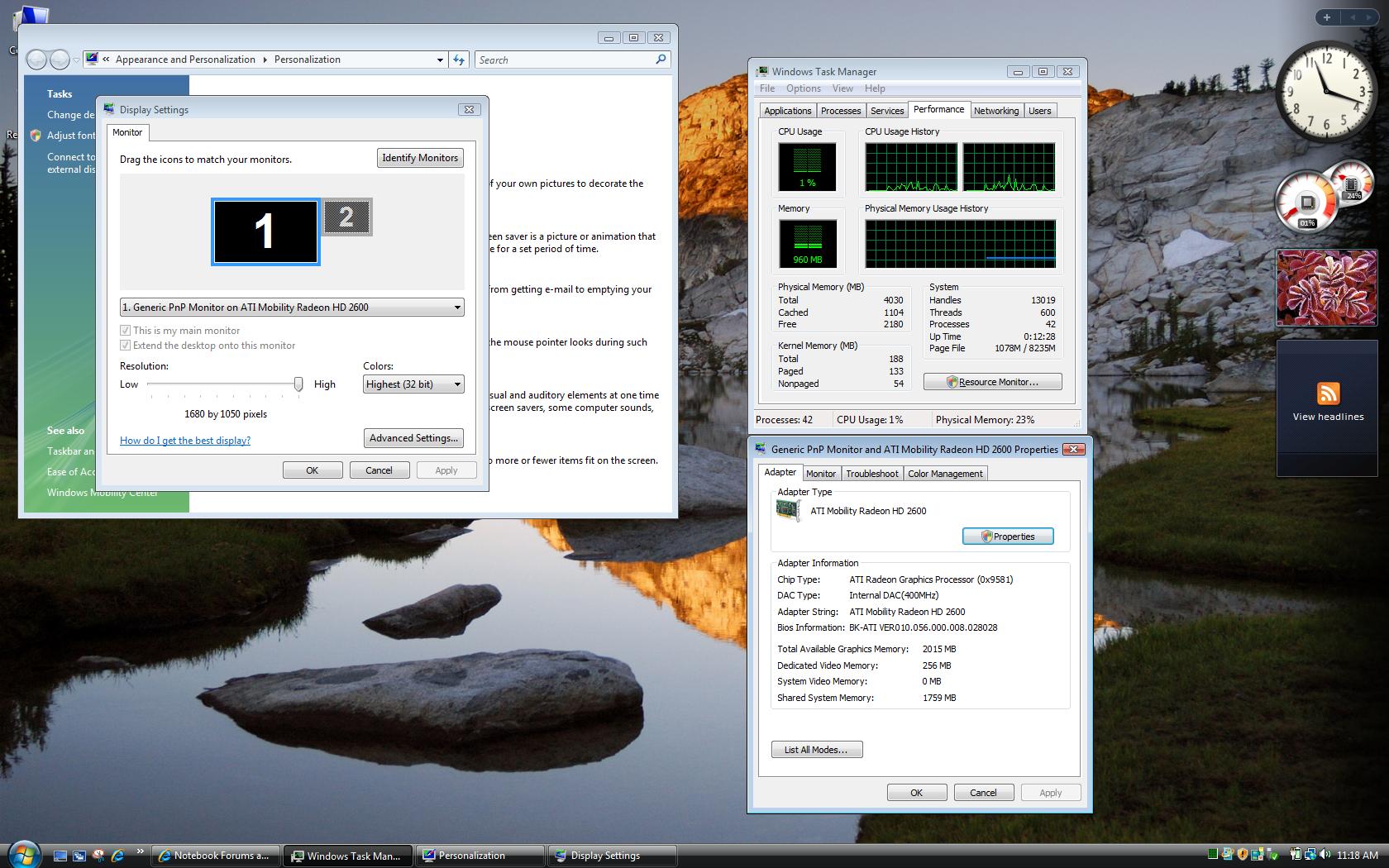The height and width of the screenshot is (868, 1389).
Task: Click OK in adapter properties dialog
Action: (917, 793)
